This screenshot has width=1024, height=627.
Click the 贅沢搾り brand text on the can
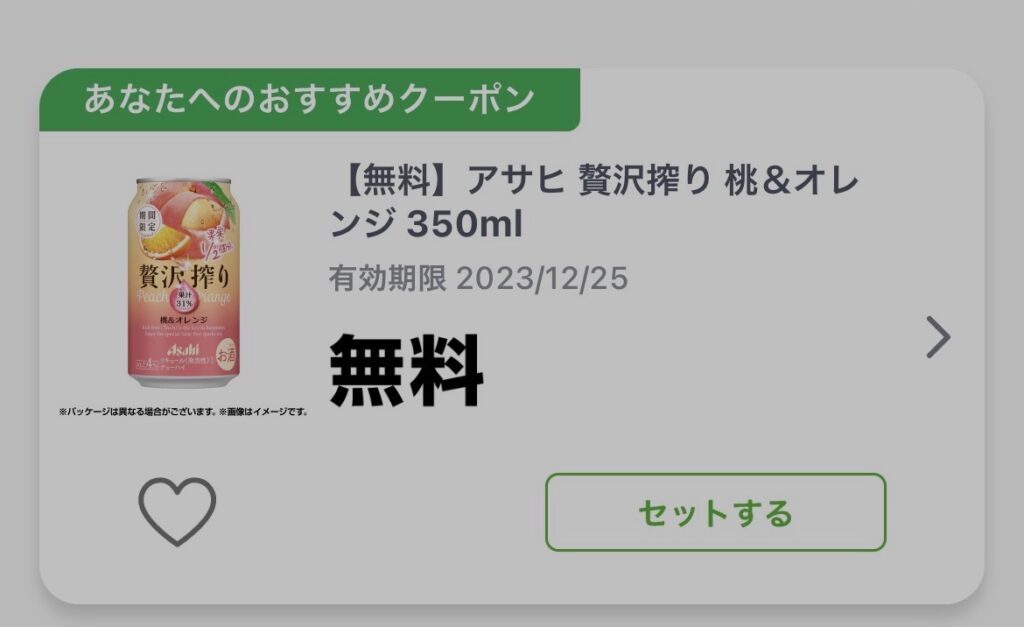coord(184,276)
